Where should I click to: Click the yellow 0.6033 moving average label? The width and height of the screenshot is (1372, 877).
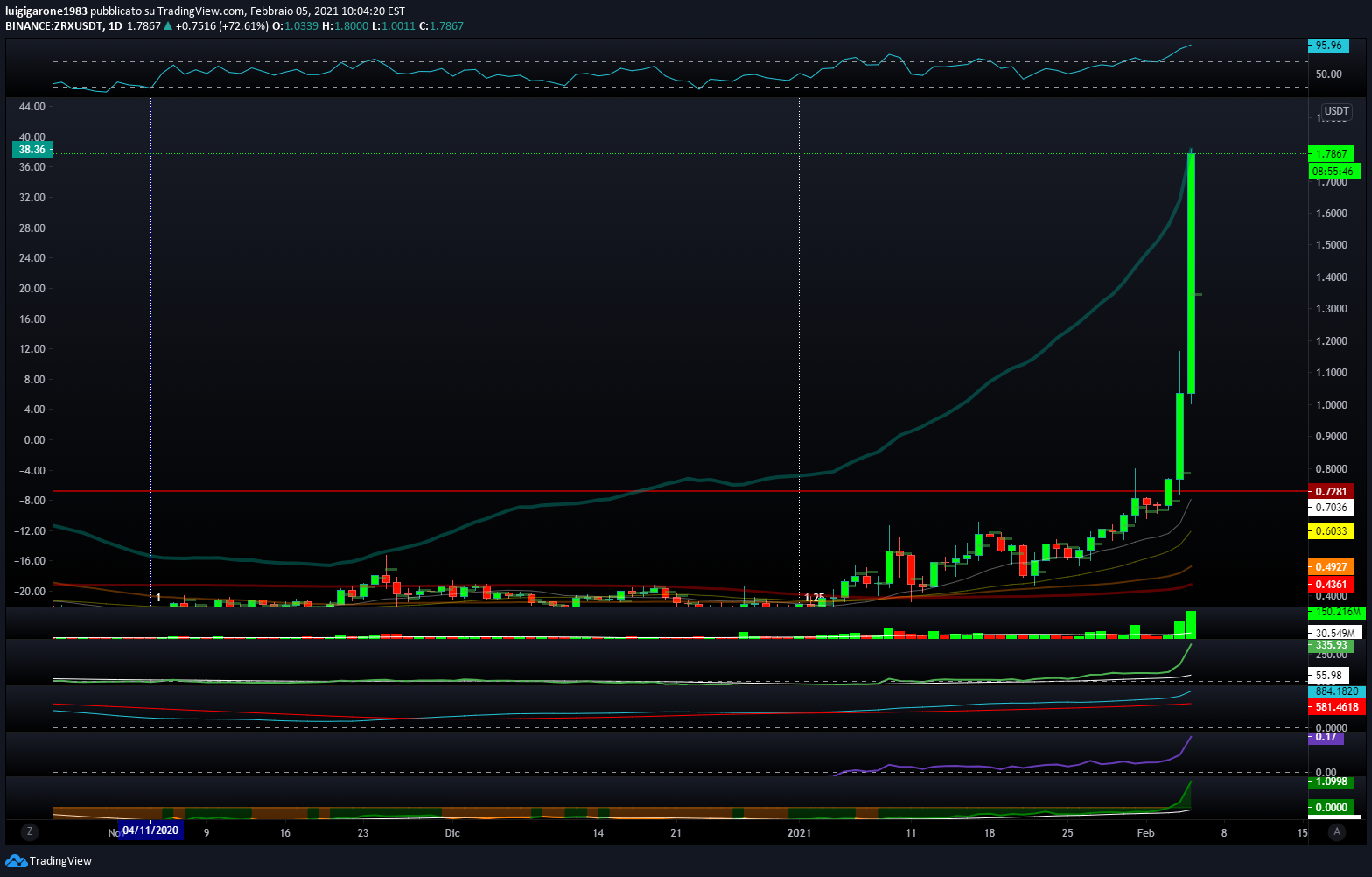click(x=1331, y=531)
